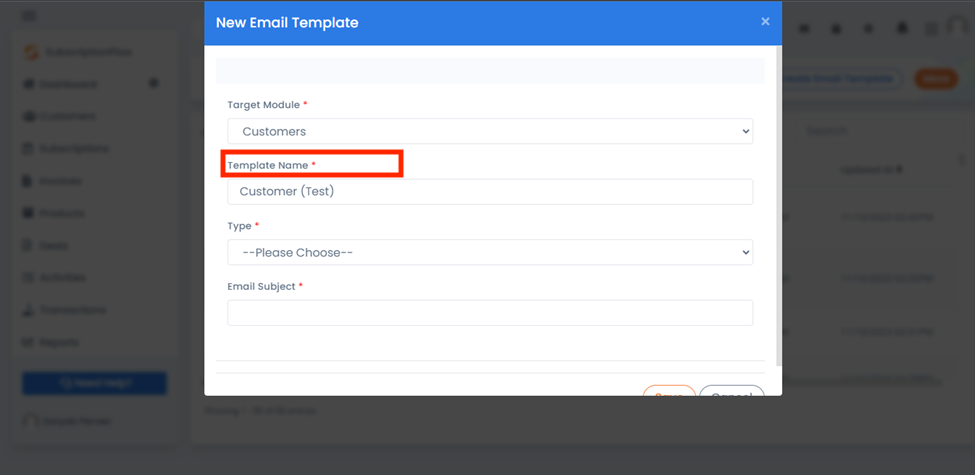
Task: Open the hamburger menu icon
Action: tap(29, 16)
